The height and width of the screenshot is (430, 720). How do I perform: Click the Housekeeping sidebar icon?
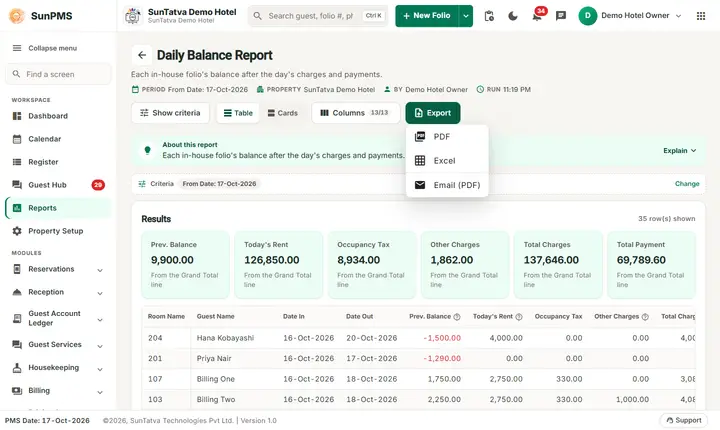pos(17,368)
